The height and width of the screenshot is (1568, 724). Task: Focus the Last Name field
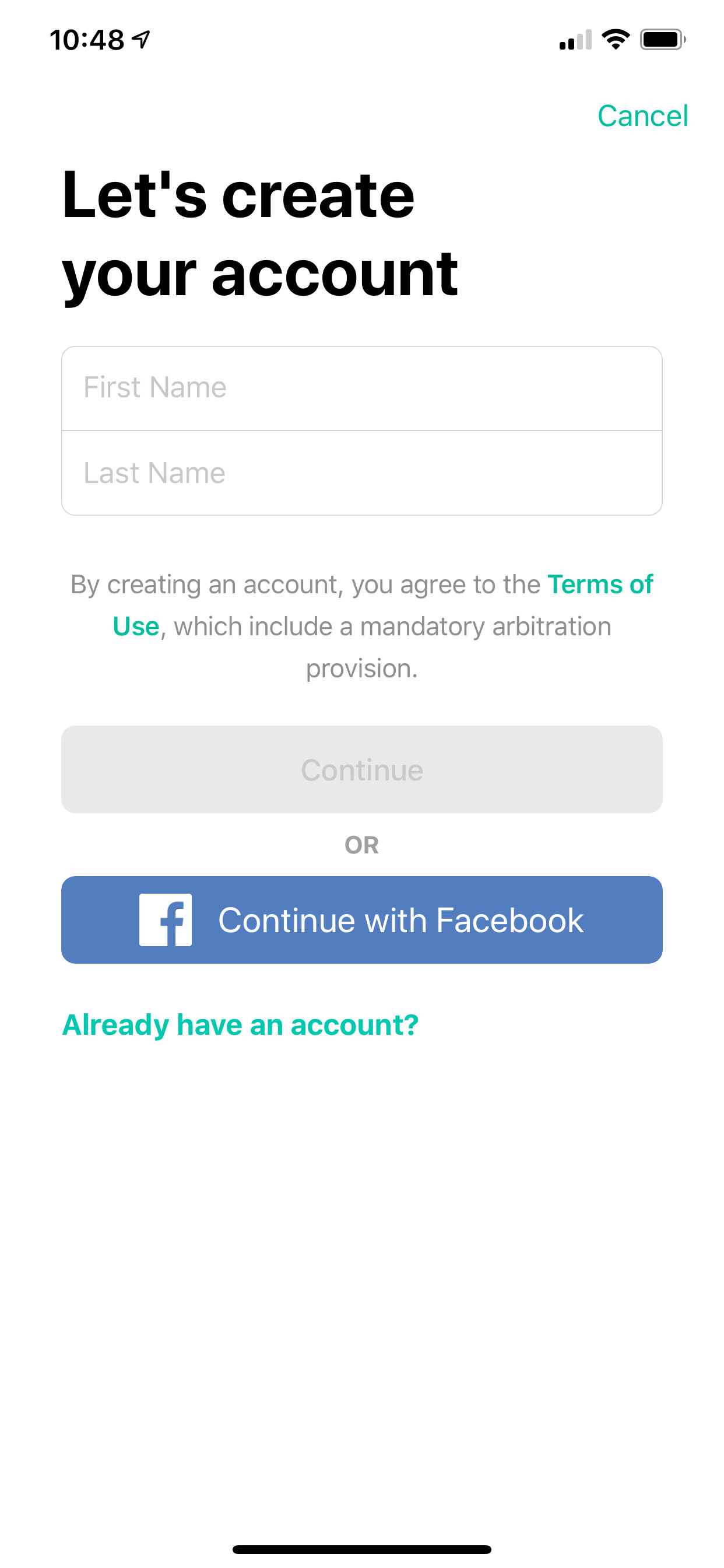pyautogui.click(x=362, y=473)
